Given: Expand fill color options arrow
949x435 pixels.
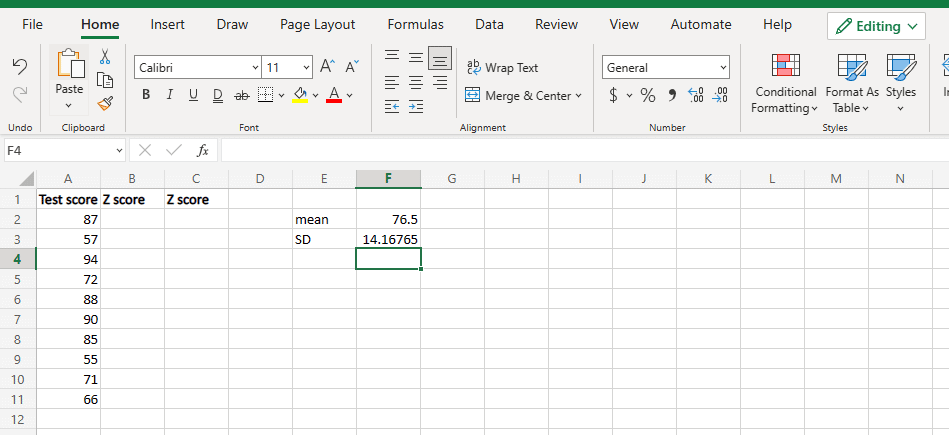Looking at the screenshot, I should (x=315, y=95).
